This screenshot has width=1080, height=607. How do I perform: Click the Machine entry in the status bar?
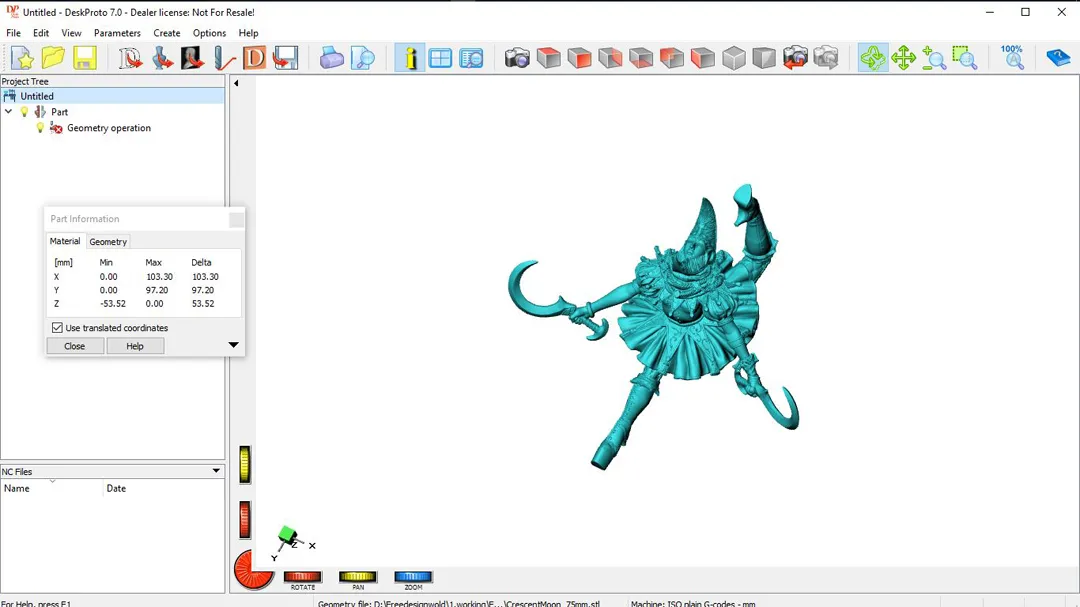pos(693,604)
